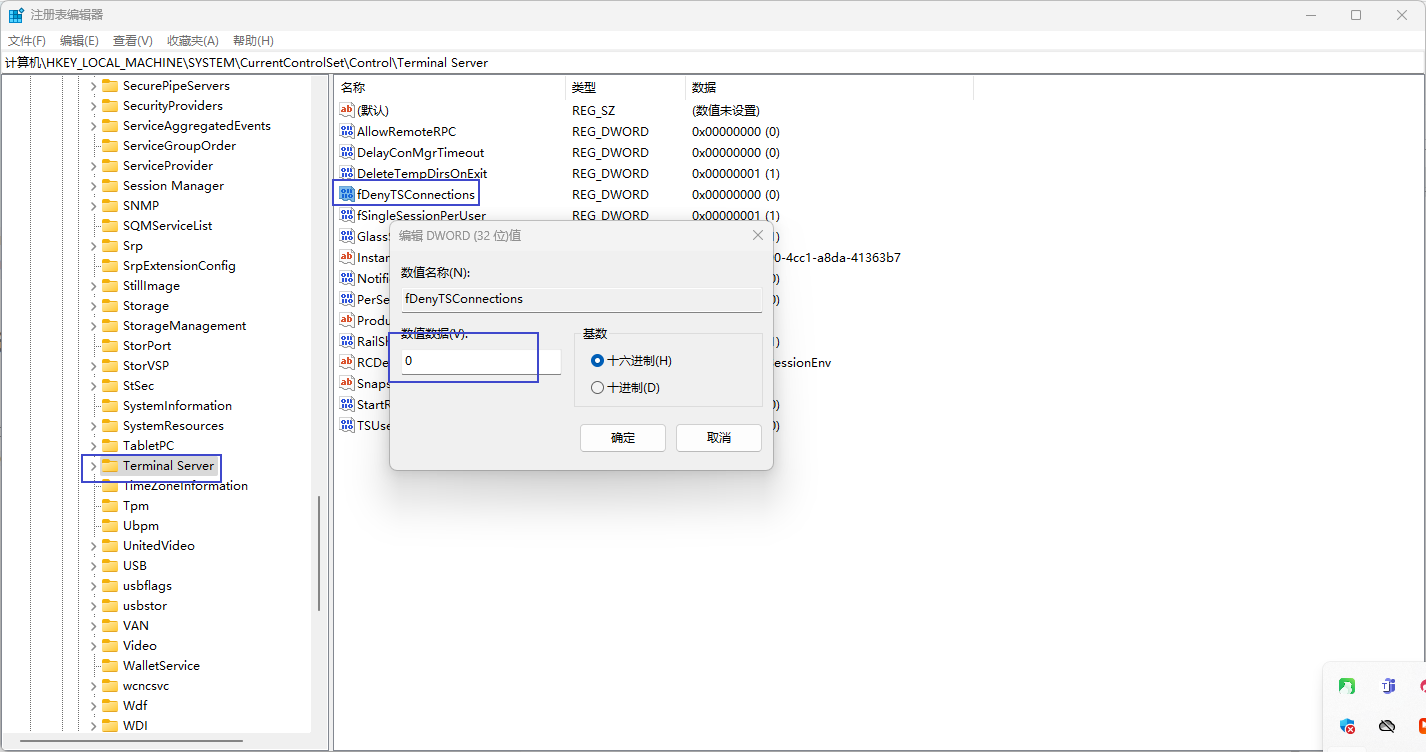Click the folder icon of Session Manager key
The width and height of the screenshot is (1426, 752).
[110, 185]
